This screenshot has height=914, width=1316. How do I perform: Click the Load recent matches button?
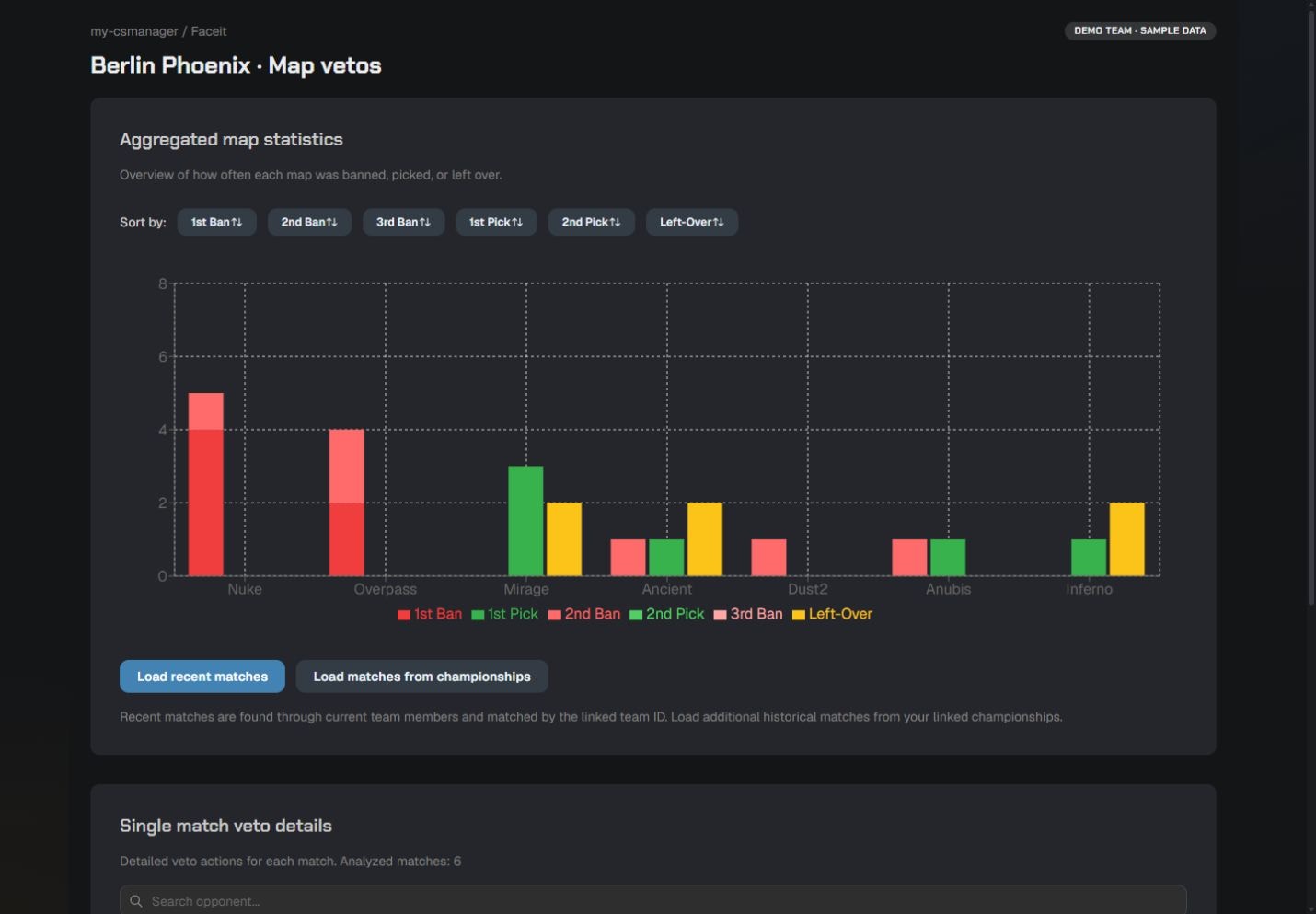click(202, 677)
